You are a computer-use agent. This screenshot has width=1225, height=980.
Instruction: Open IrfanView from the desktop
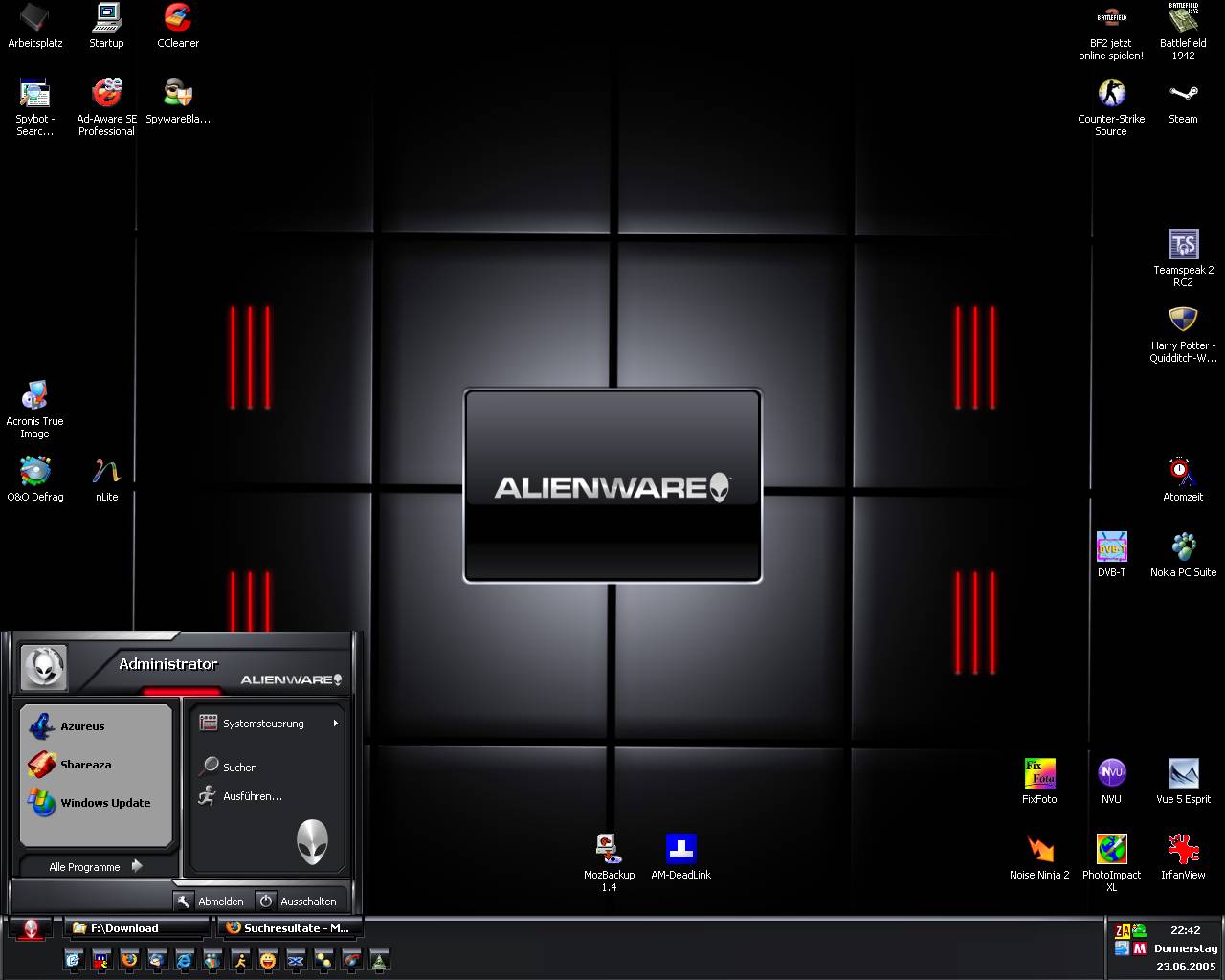1183,857
